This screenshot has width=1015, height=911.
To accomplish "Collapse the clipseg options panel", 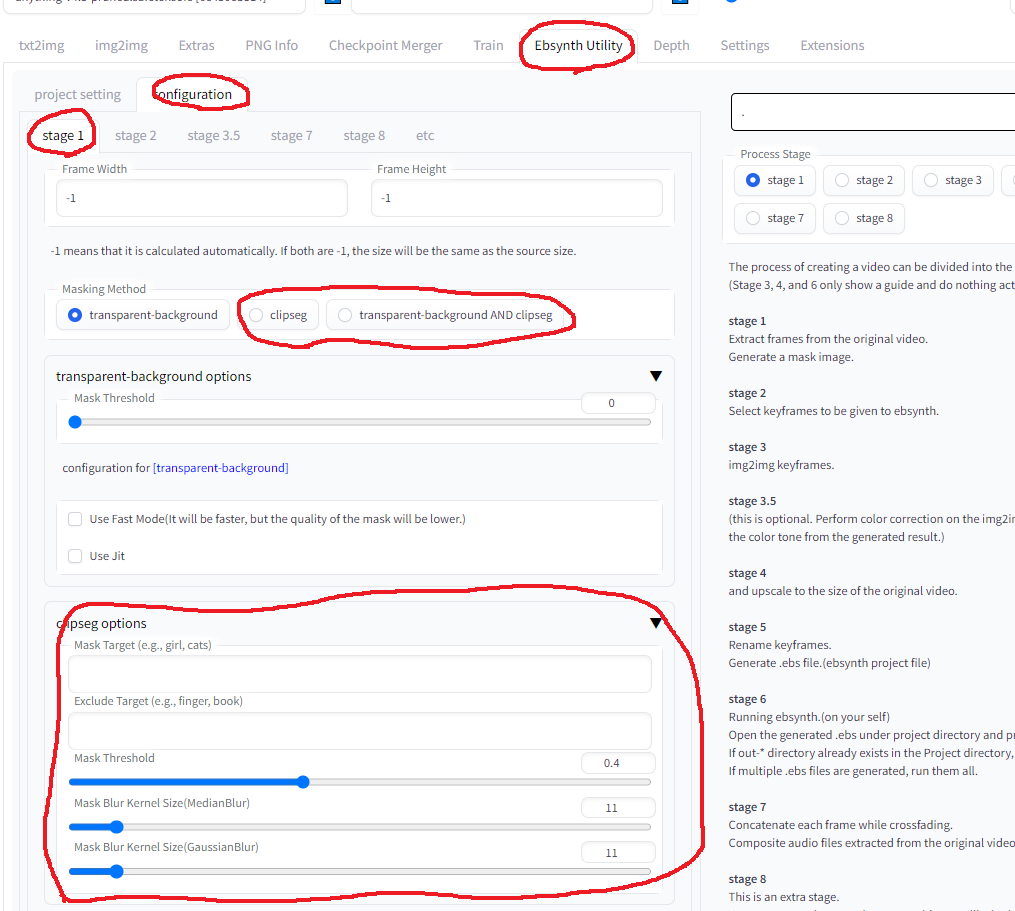I will point(655,623).
